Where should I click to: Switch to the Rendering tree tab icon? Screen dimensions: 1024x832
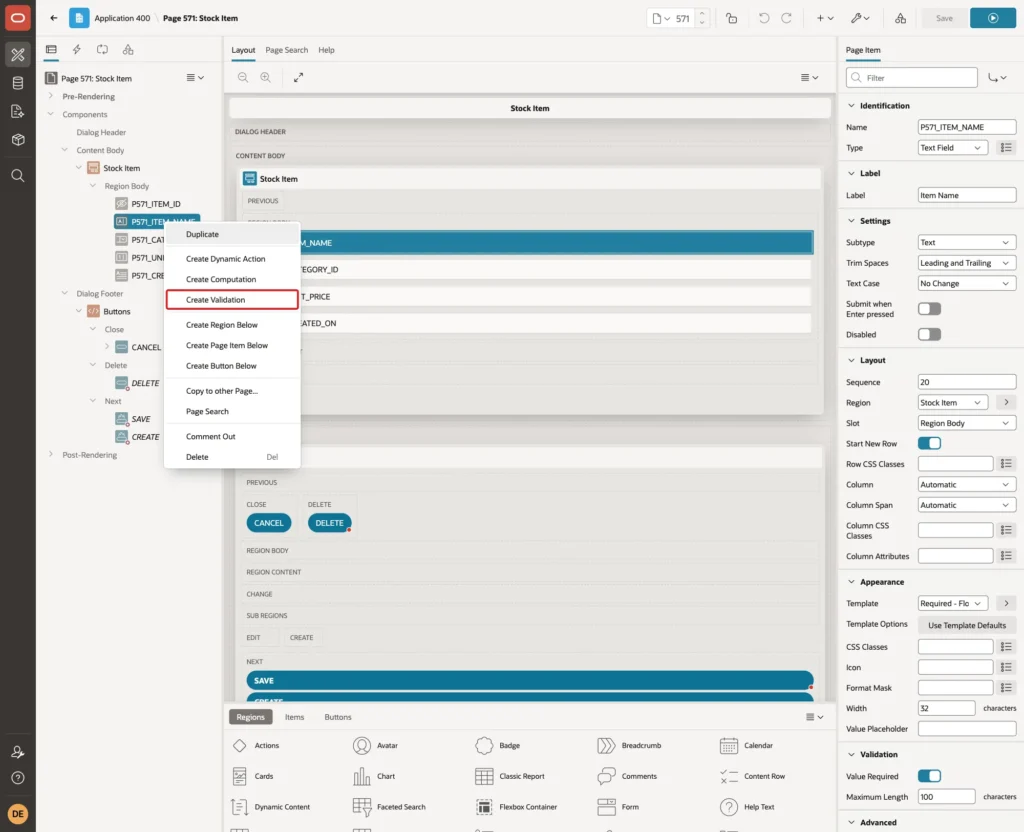(x=51, y=50)
